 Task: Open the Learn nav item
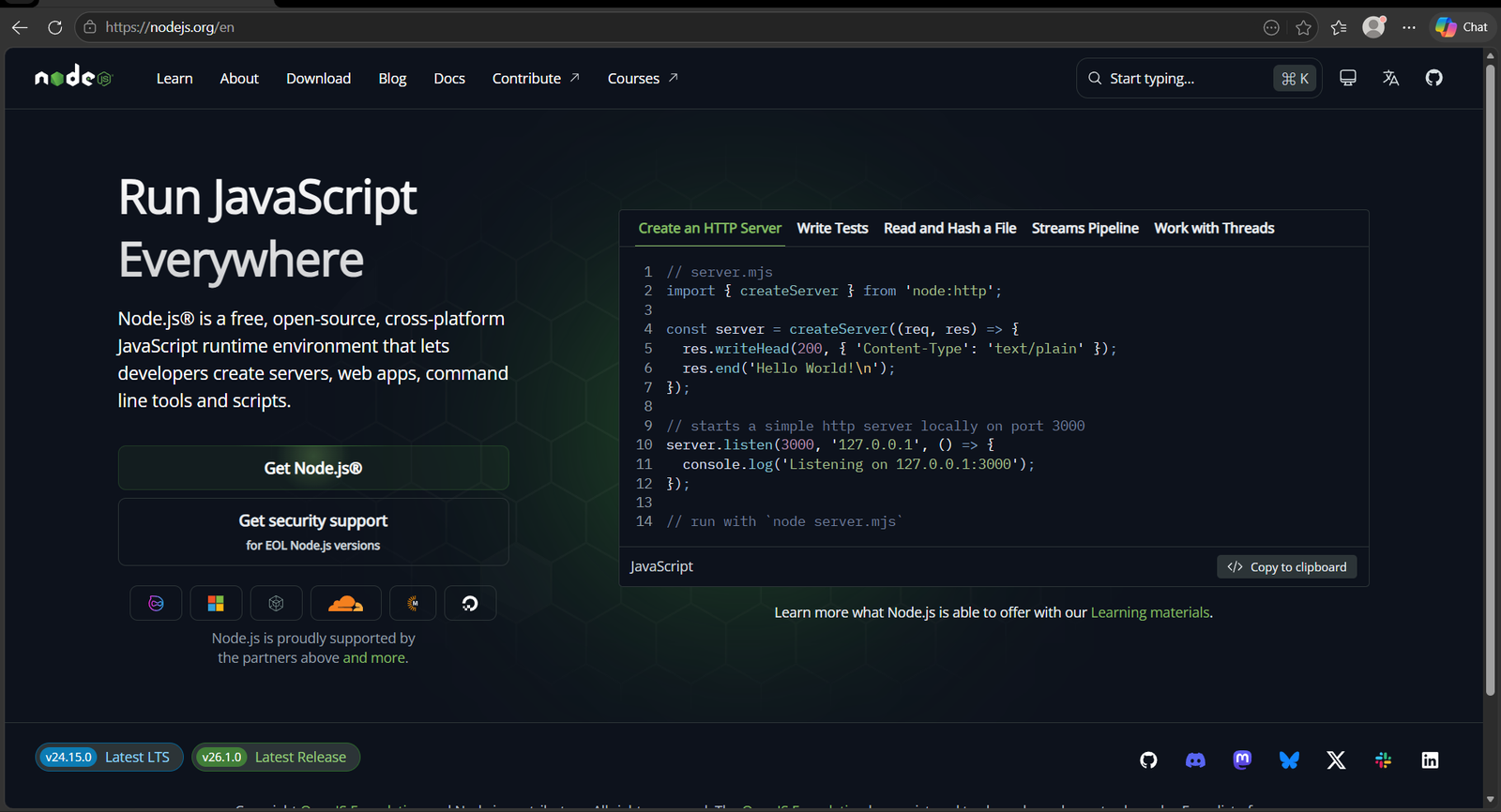(x=174, y=79)
